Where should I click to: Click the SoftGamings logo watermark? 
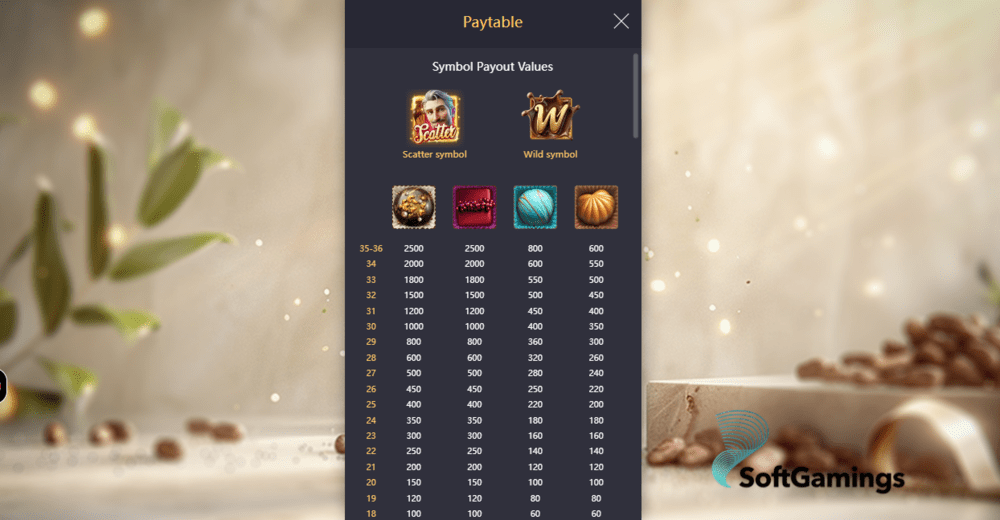point(808,452)
